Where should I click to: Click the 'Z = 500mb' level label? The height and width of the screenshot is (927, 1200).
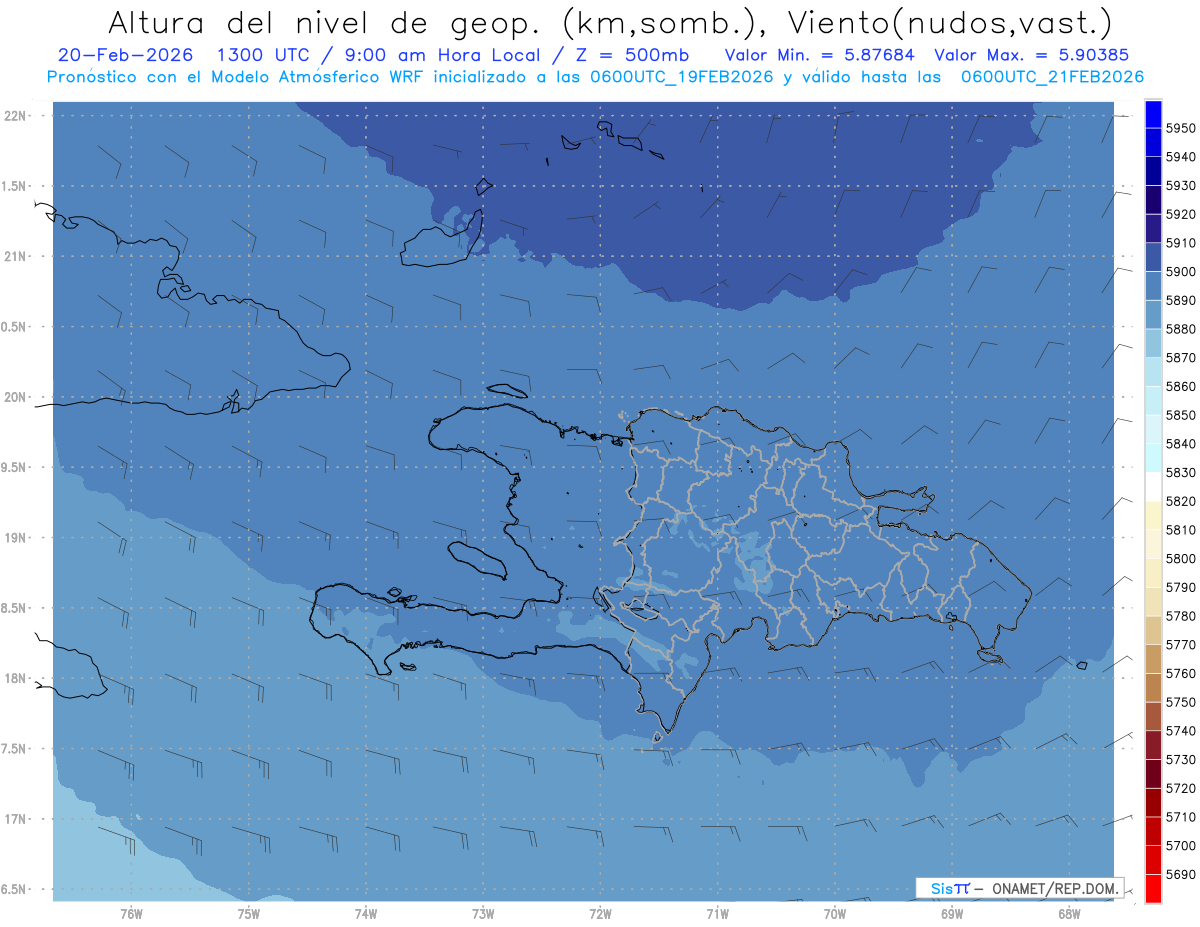click(630, 55)
